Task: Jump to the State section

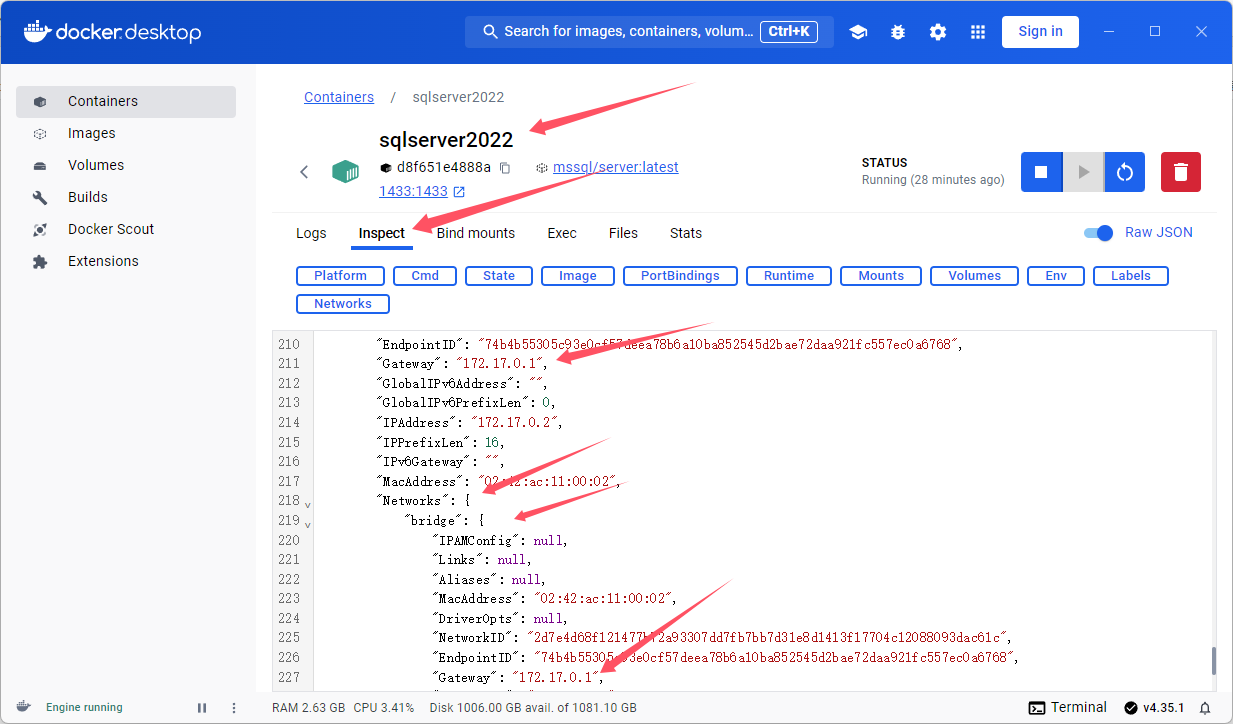Action: click(x=499, y=276)
